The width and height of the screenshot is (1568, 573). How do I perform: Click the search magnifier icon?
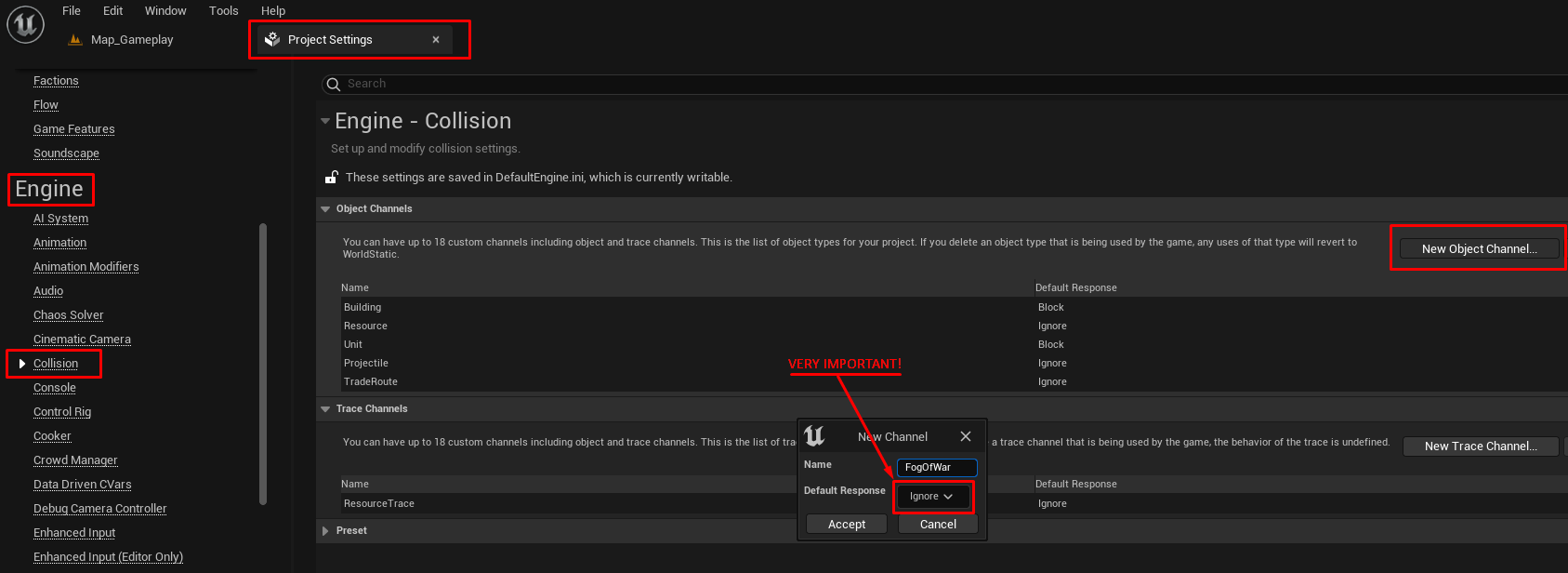[334, 84]
